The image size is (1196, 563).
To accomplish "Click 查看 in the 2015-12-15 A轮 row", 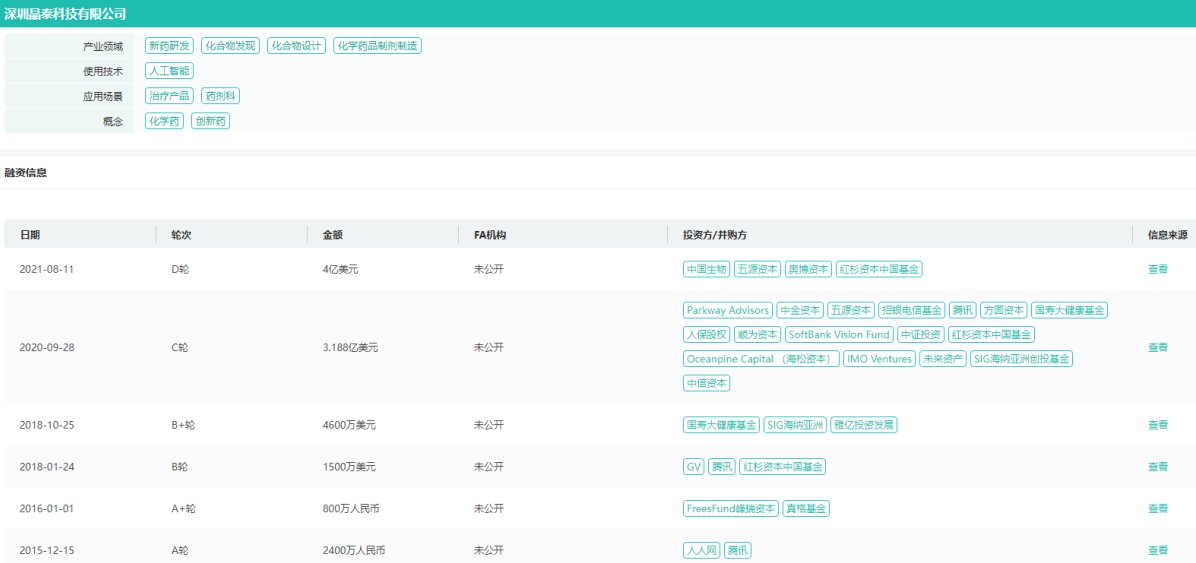I will point(1157,550).
